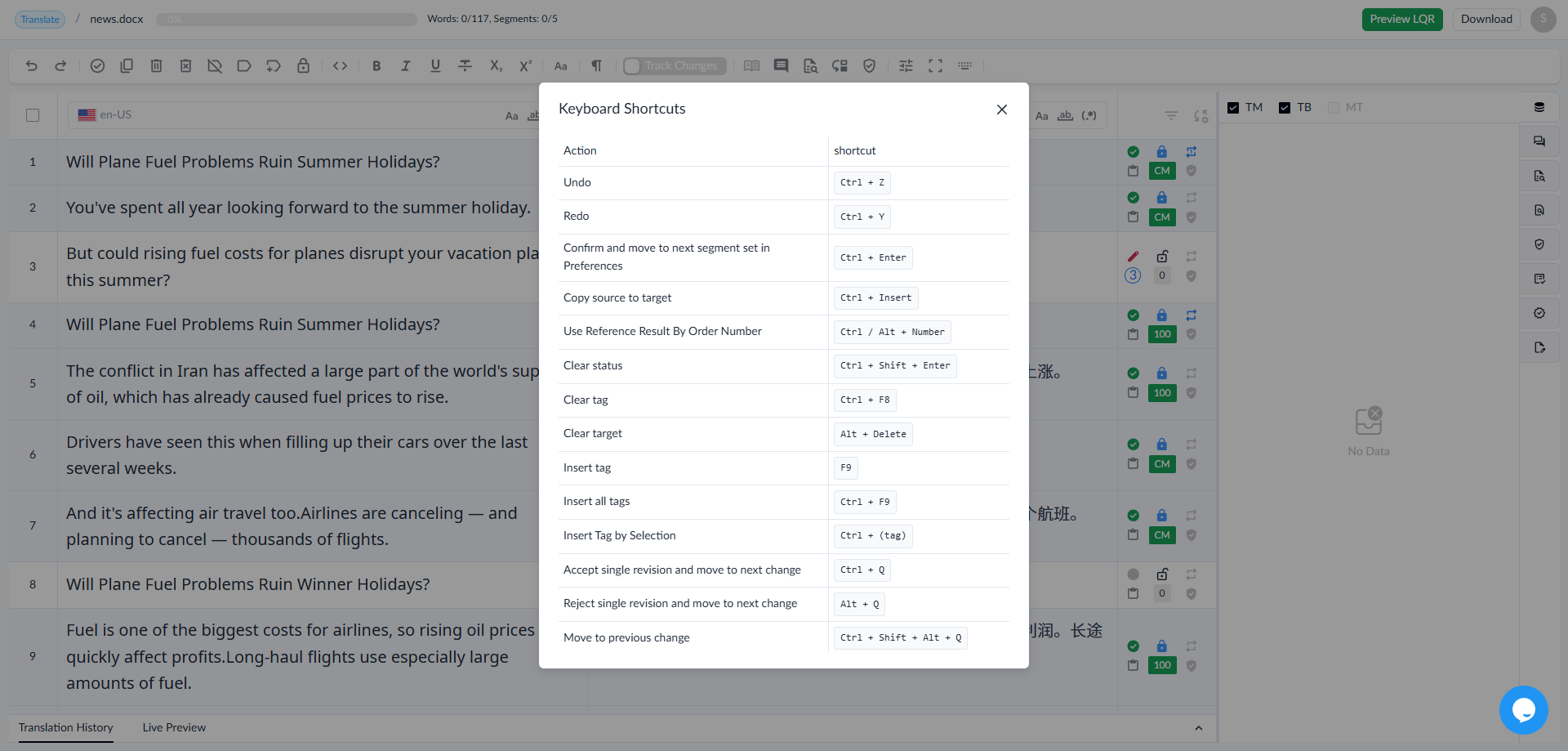
Task: Apply bold formatting from the toolbar
Action: (x=376, y=66)
